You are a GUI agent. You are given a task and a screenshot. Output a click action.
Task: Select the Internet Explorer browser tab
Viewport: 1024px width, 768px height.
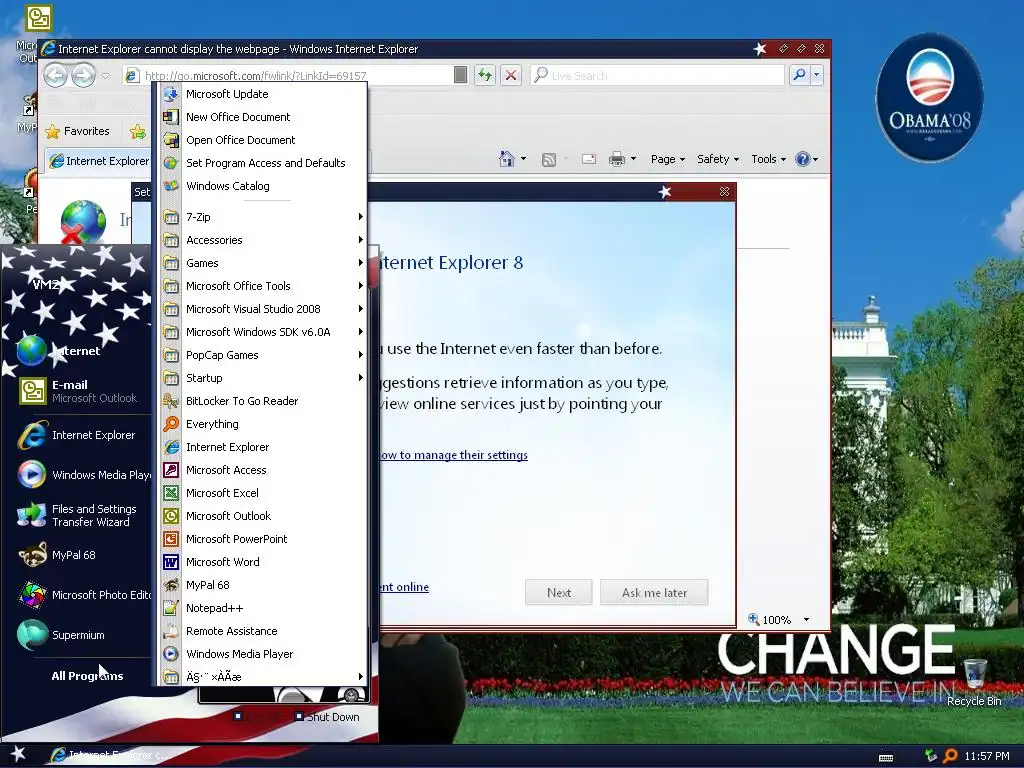[x=99, y=161]
